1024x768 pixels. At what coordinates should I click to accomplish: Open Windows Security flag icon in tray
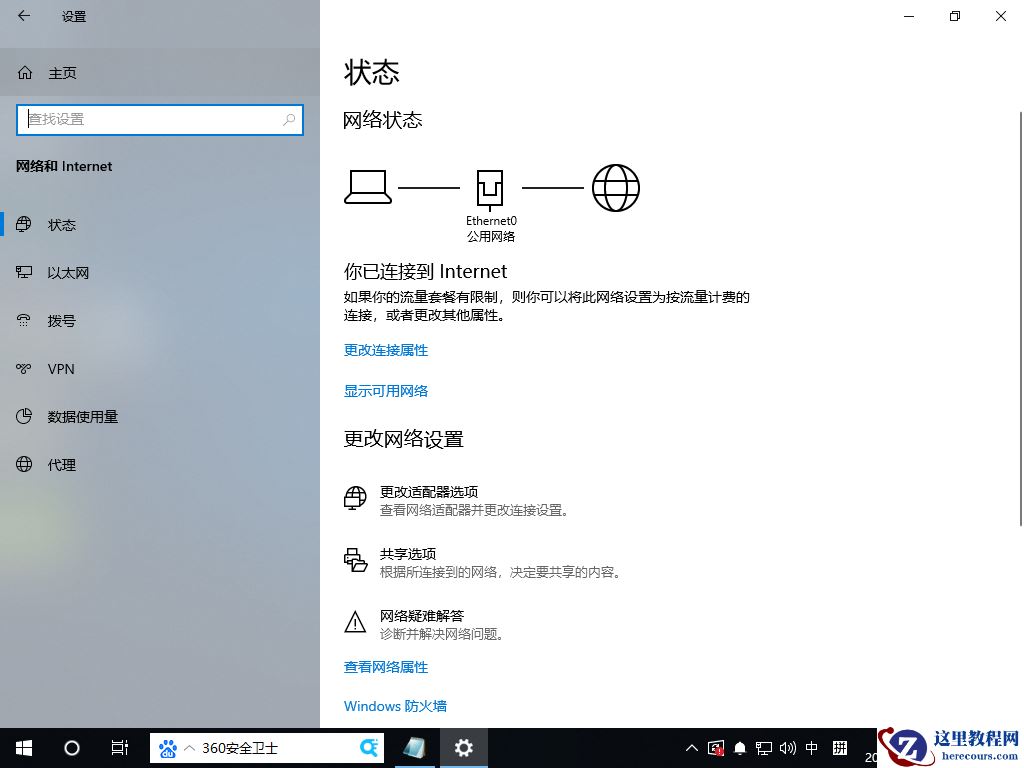pos(716,748)
